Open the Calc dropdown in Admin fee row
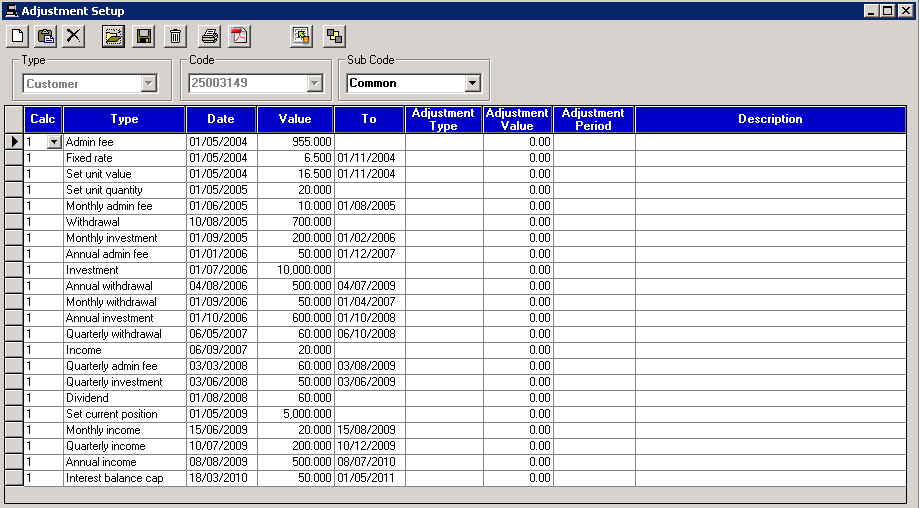 54,142
